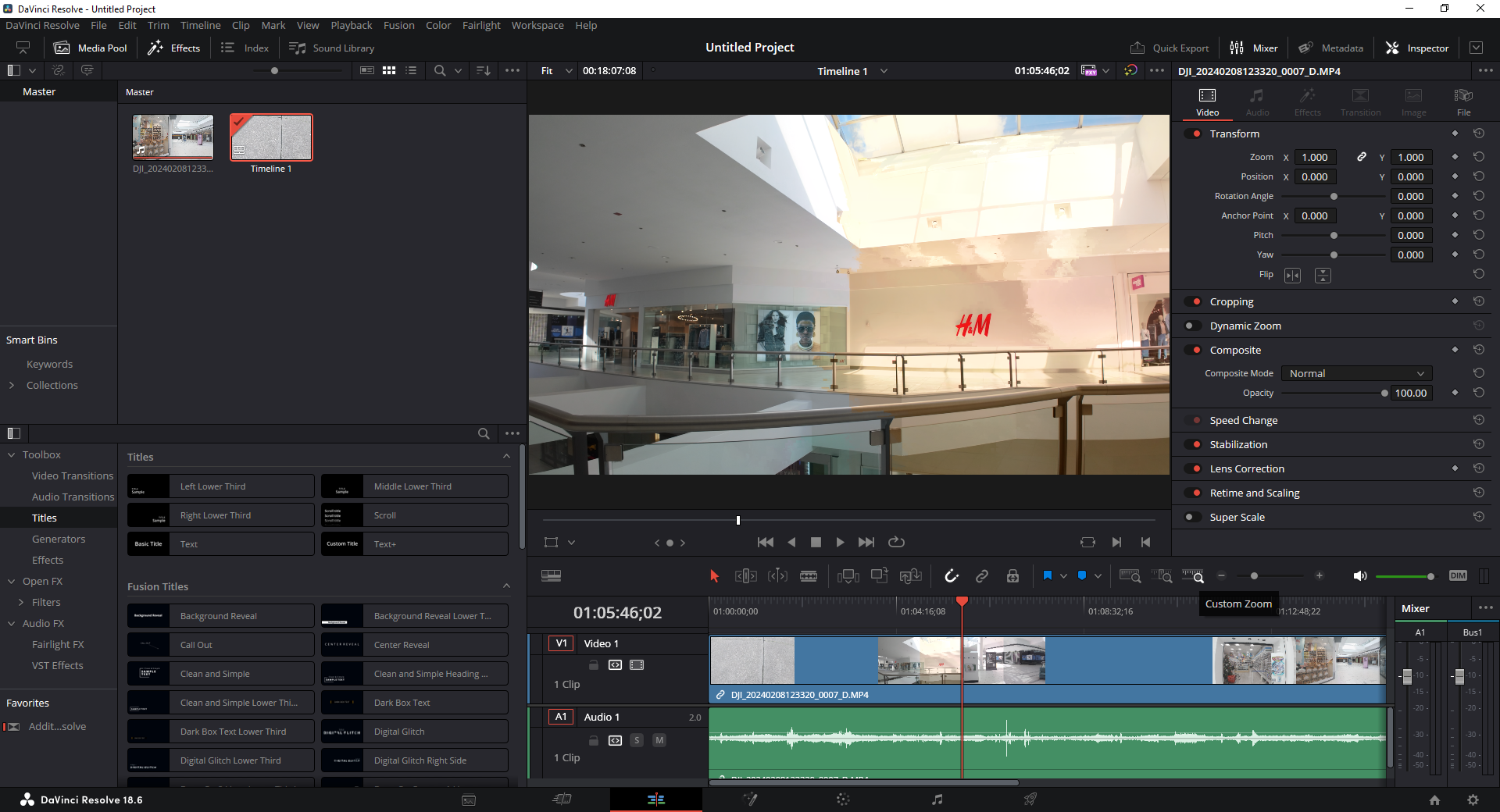
Task: Toggle timeline Snapping magnet icon
Action: [x=951, y=576]
